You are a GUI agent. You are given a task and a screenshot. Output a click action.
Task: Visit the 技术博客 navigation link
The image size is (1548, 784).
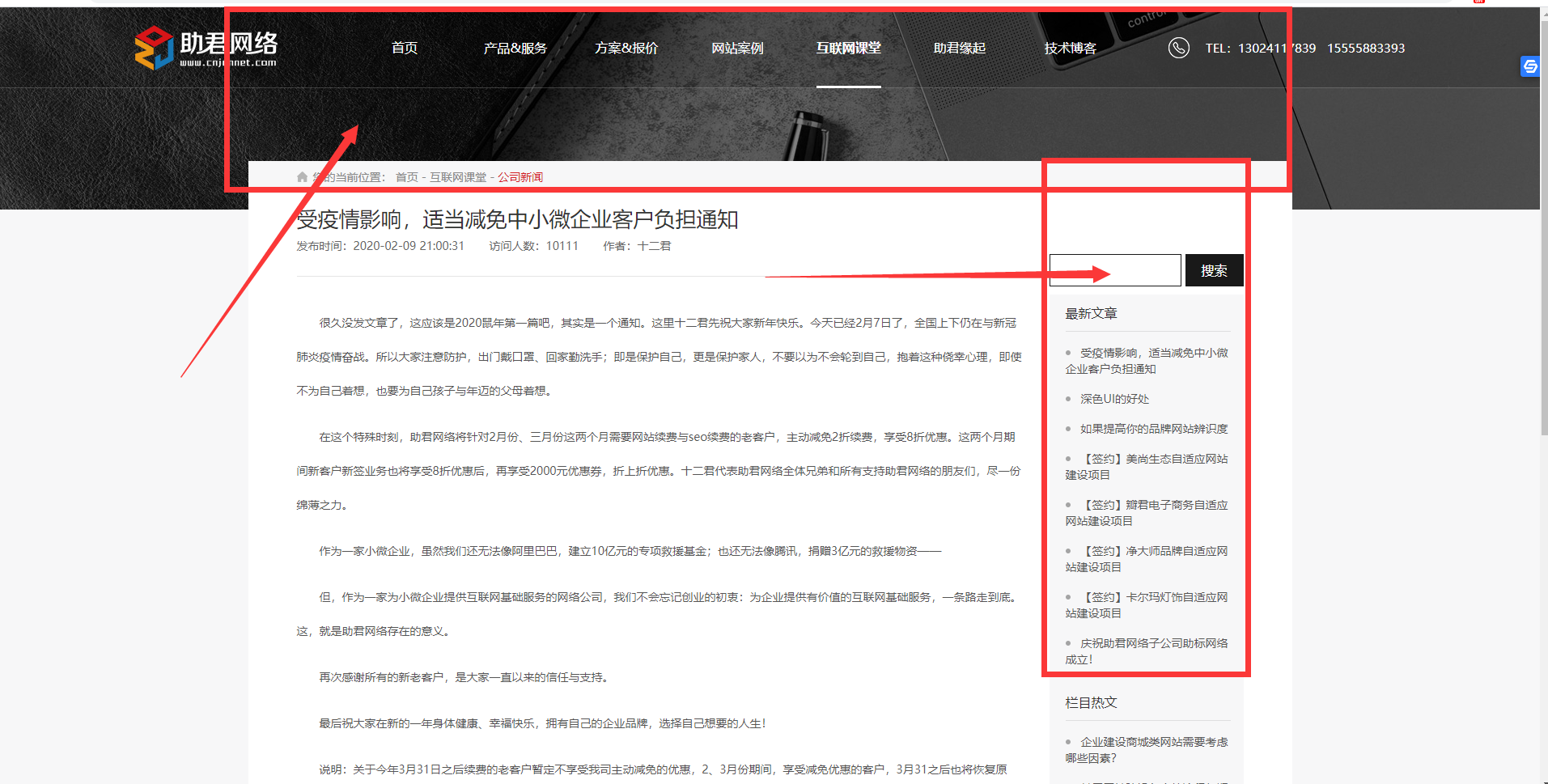(1070, 49)
